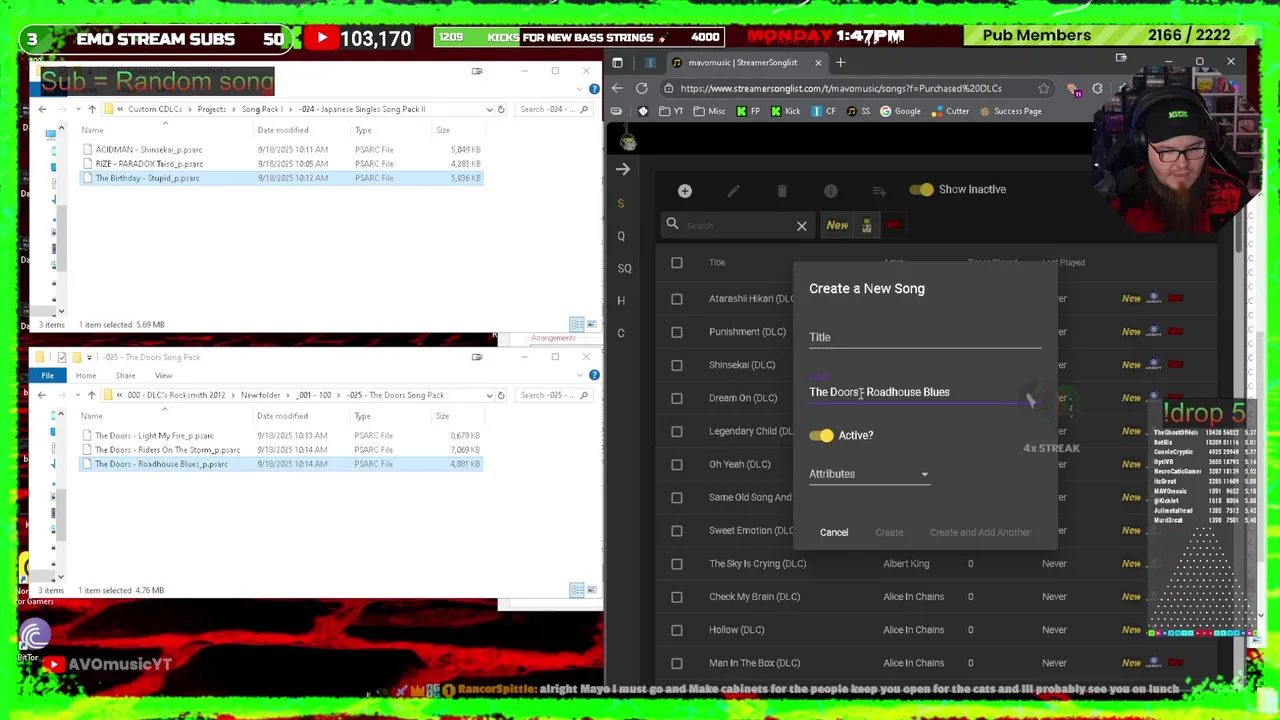Open the Success Page bookmark

[1010, 111]
